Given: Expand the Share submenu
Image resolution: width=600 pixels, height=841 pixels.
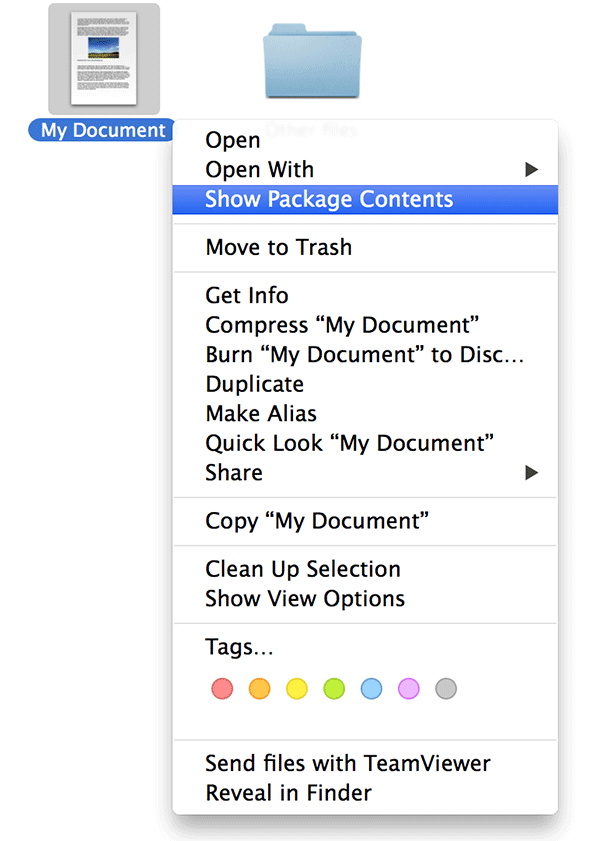Looking at the screenshot, I should pos(233,472).
